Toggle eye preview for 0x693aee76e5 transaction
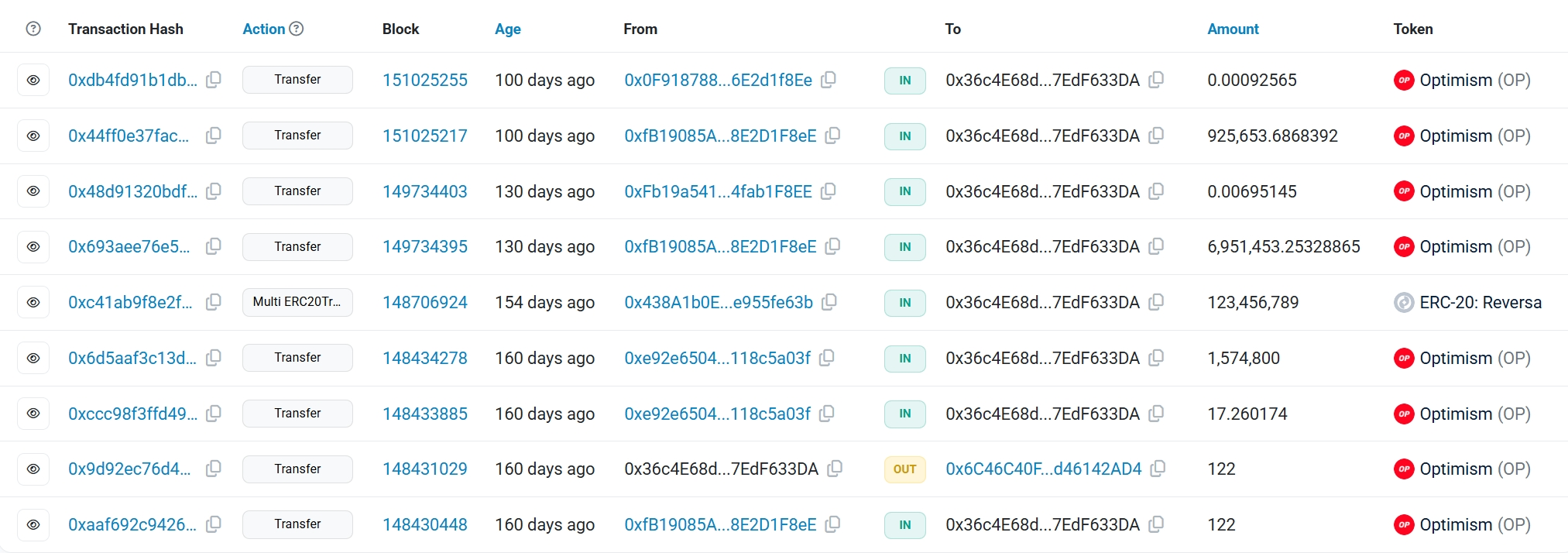This screenshot has width=1568, height=553. [33, 246]
